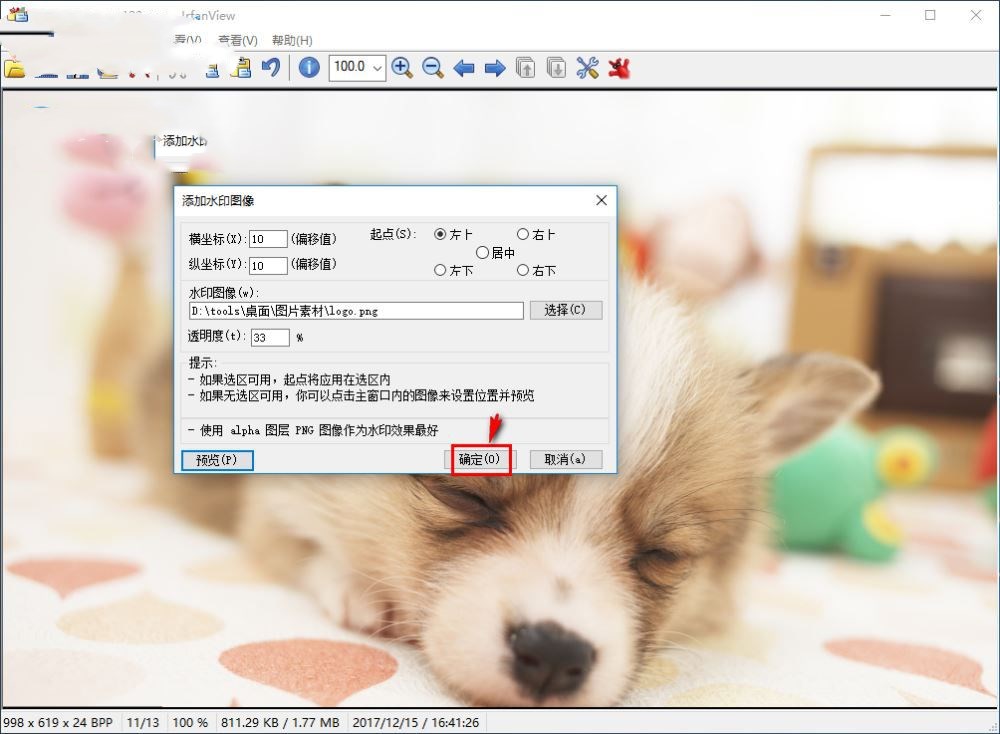Click the Zoom Out magnifier icon
The height and width of the screenshot is (734, 1000).
tap(433, 68)
